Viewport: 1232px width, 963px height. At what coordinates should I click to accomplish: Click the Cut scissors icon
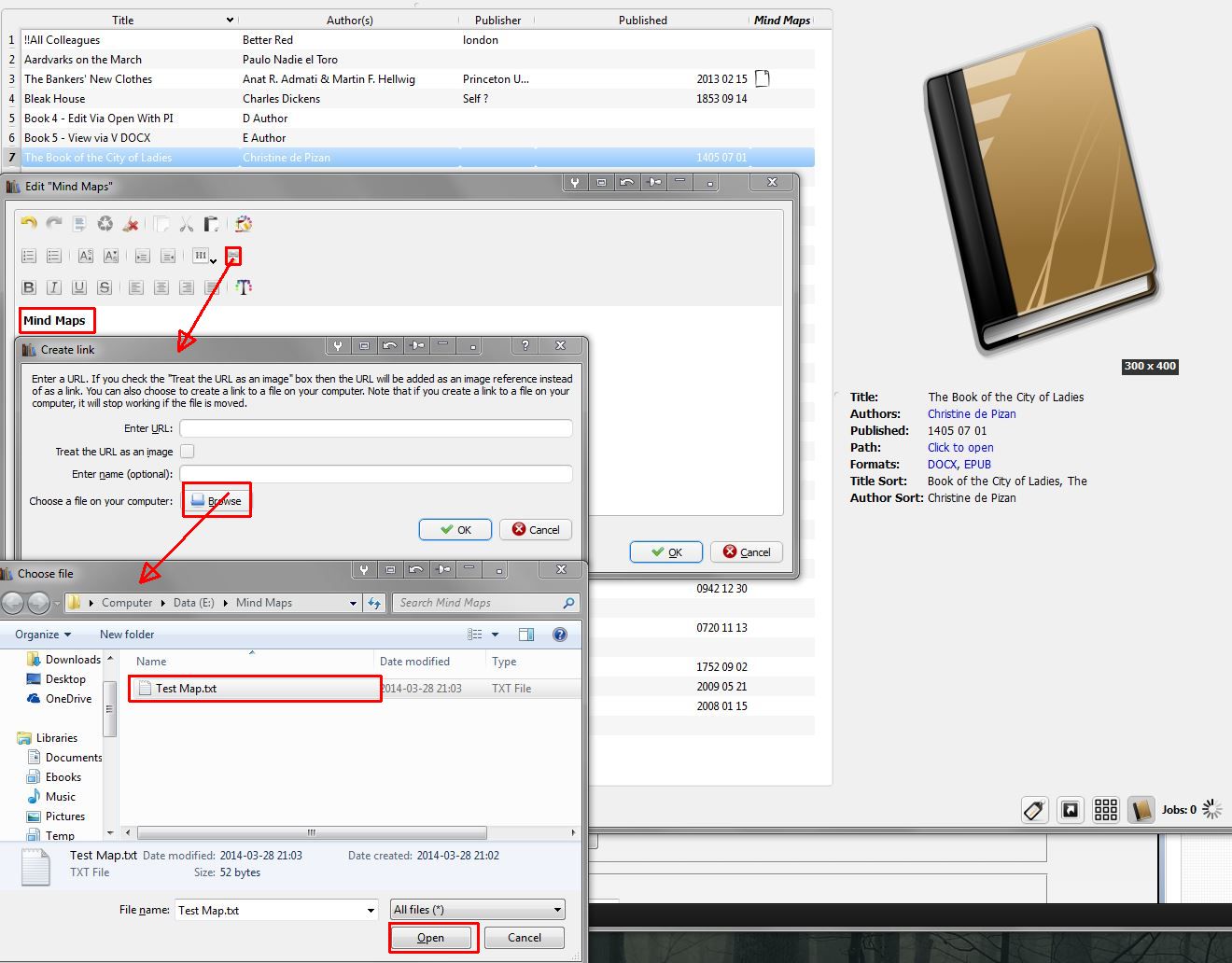click(x=187, y=224)
